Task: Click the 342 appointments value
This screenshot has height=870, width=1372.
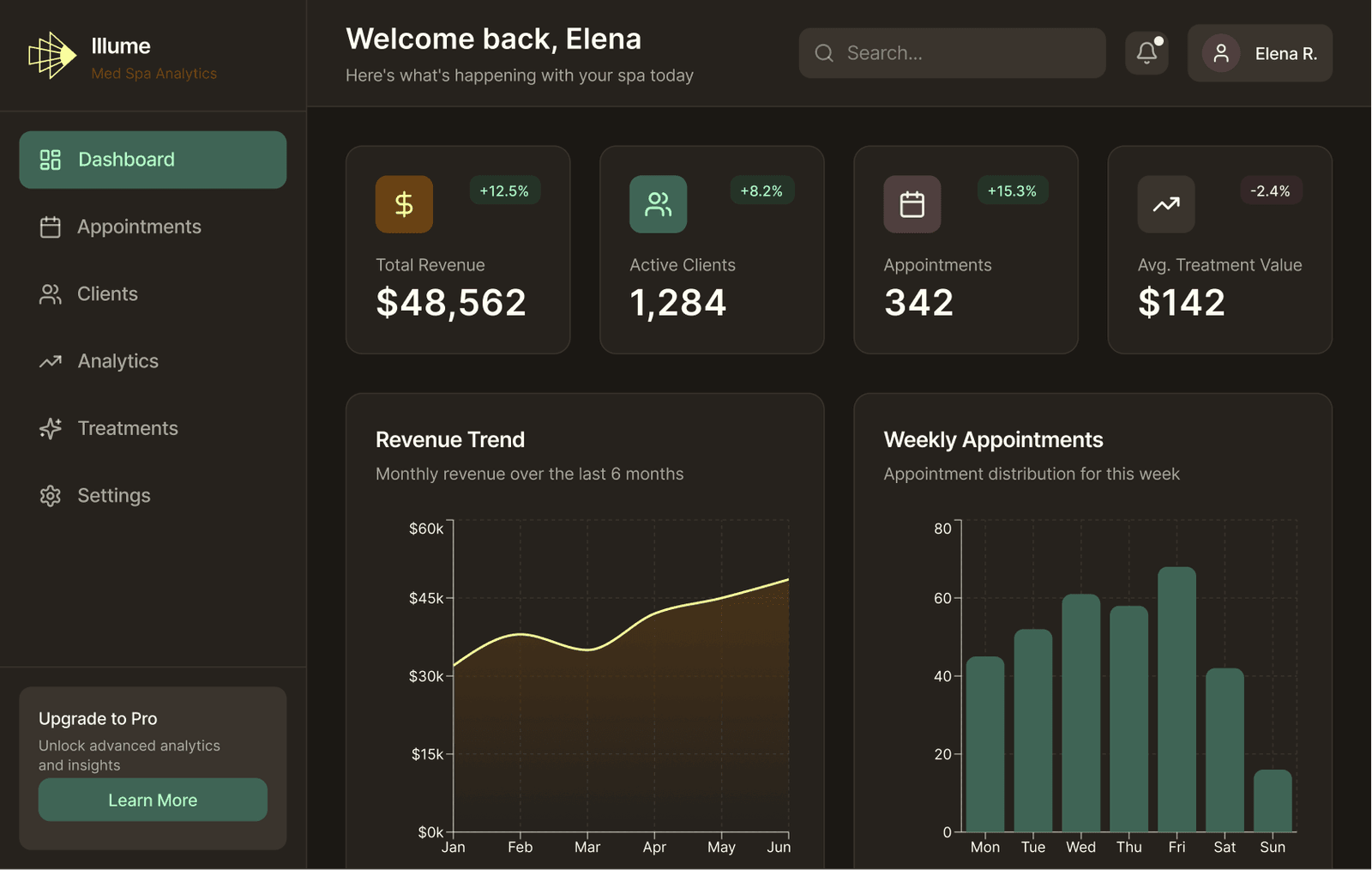Action: 918,303
